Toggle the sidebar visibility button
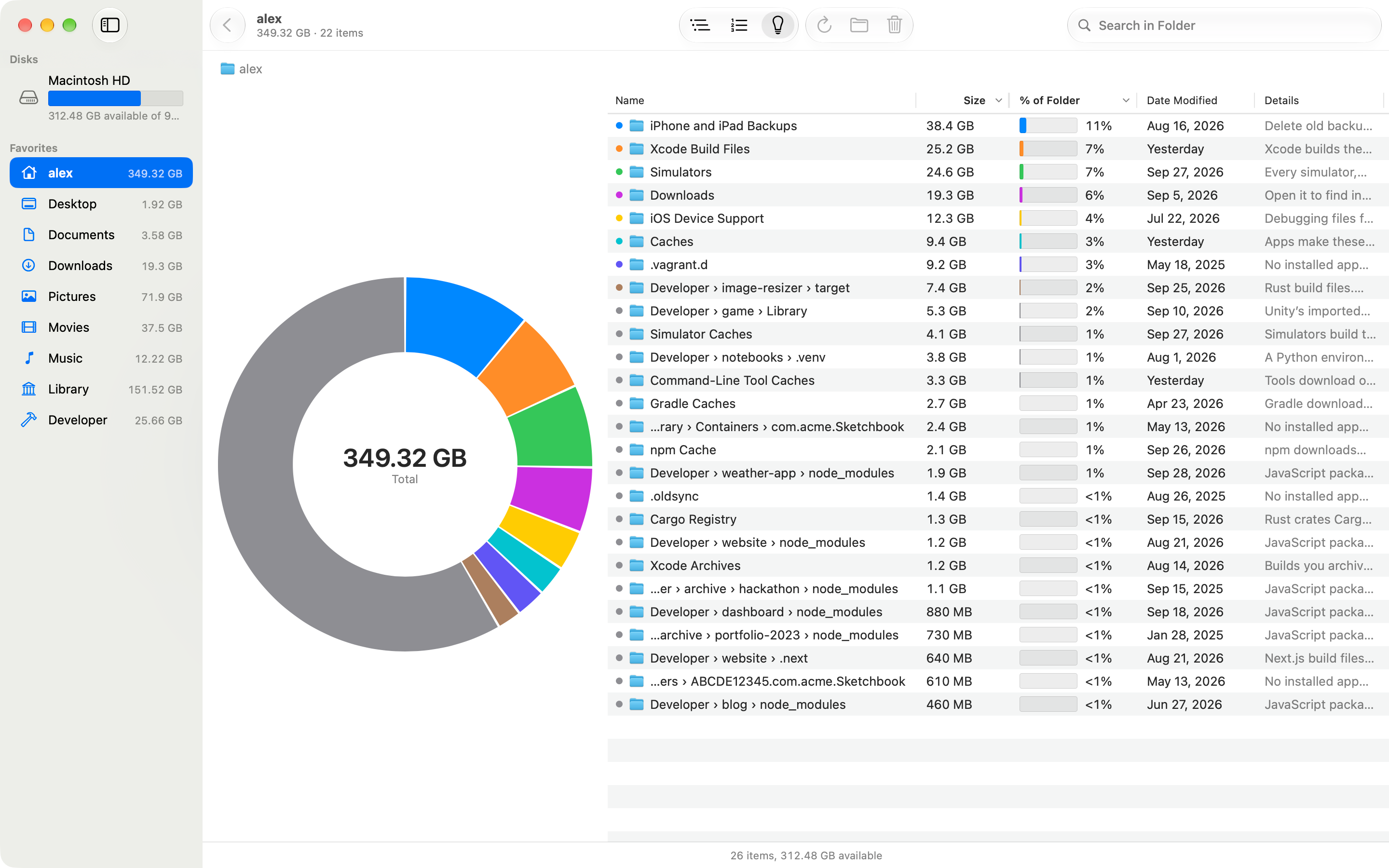The image size is (1389, 868). (109, 25)
